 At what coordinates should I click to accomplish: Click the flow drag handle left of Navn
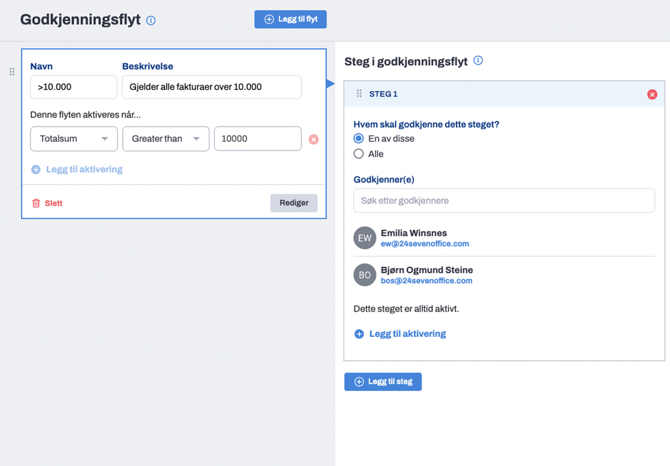(x=12, y=72)
